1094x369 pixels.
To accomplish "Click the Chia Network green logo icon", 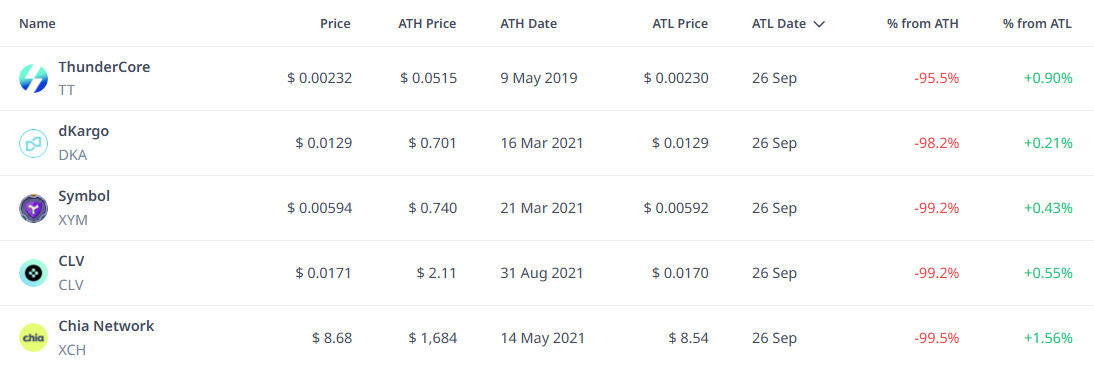I will (33, 338).
